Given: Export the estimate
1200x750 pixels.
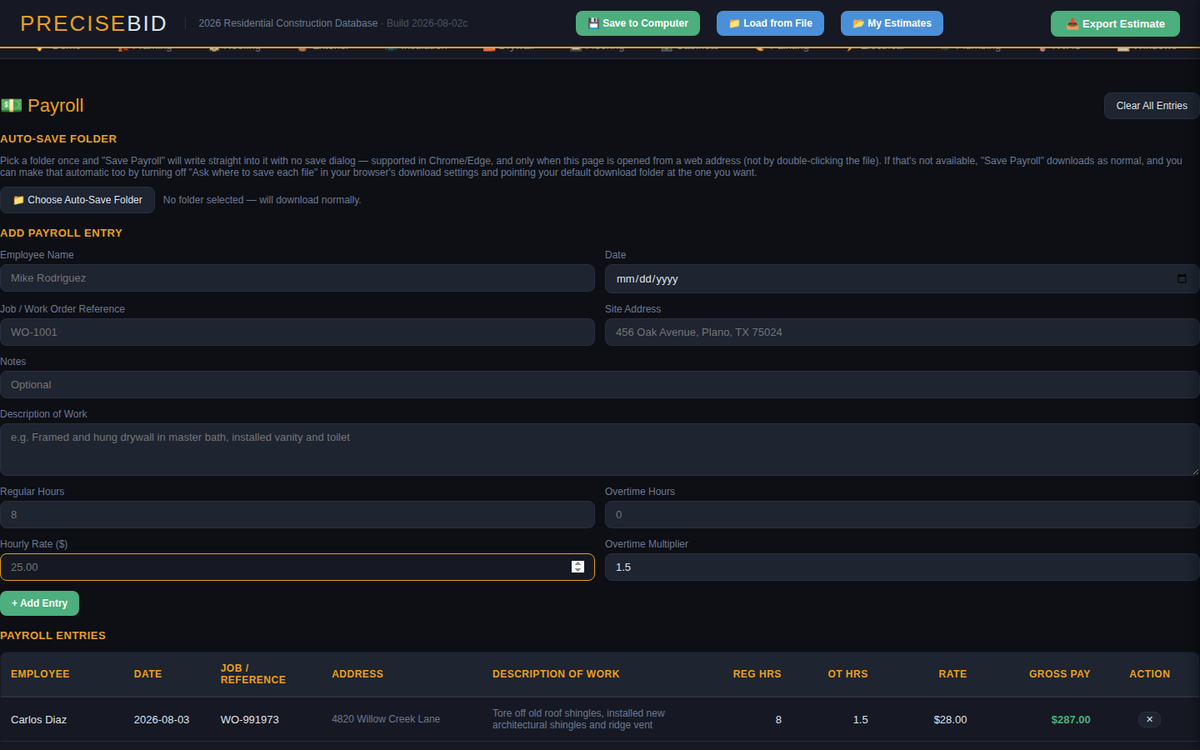Looking at the screenshot, I should click(x=1115, y=24).
